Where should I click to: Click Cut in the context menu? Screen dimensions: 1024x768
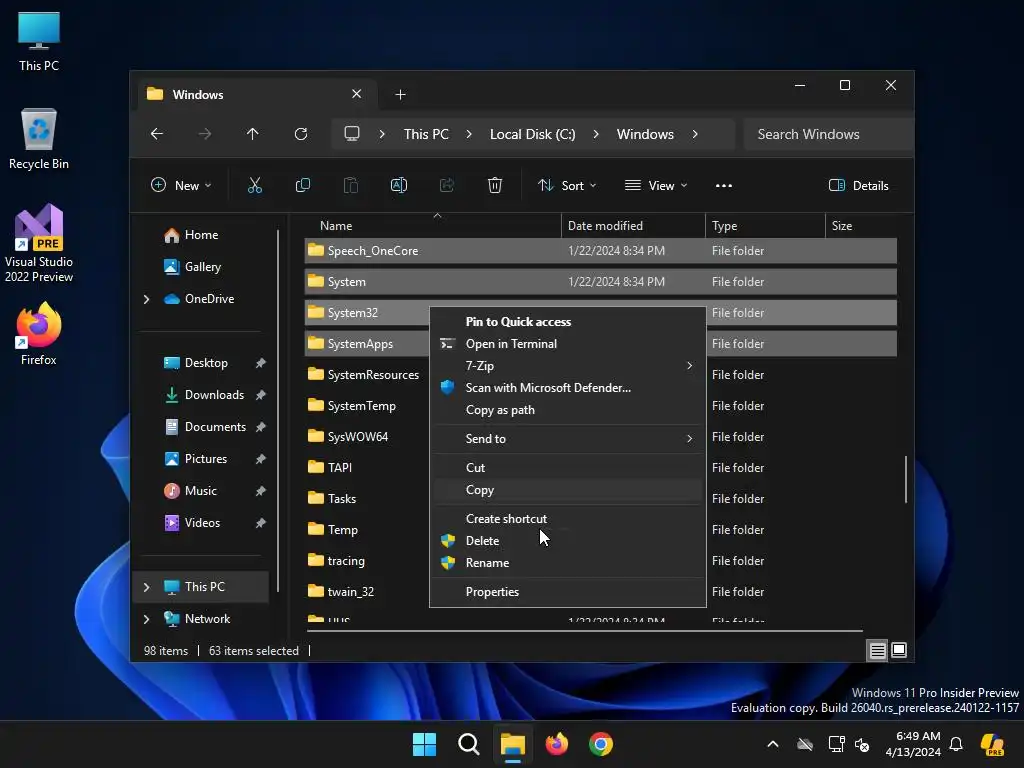568,468
